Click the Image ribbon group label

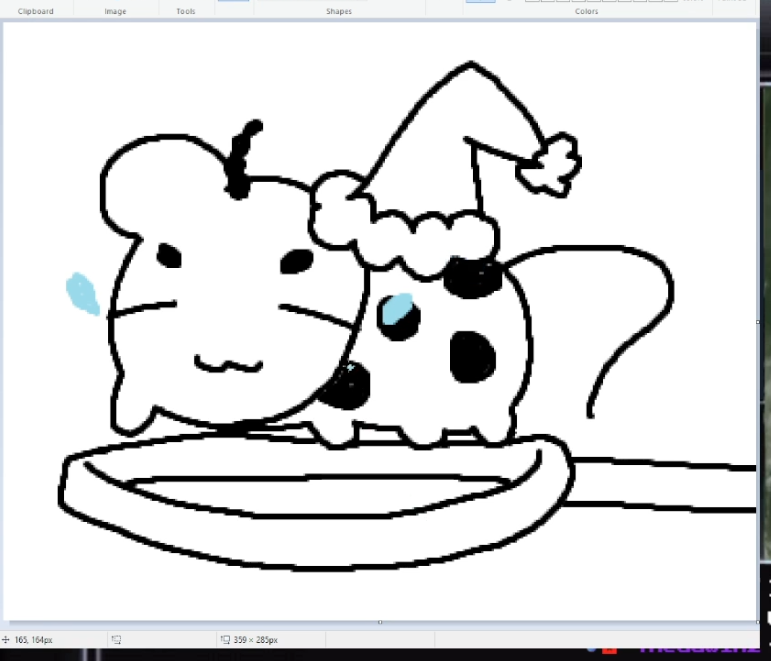115,11
